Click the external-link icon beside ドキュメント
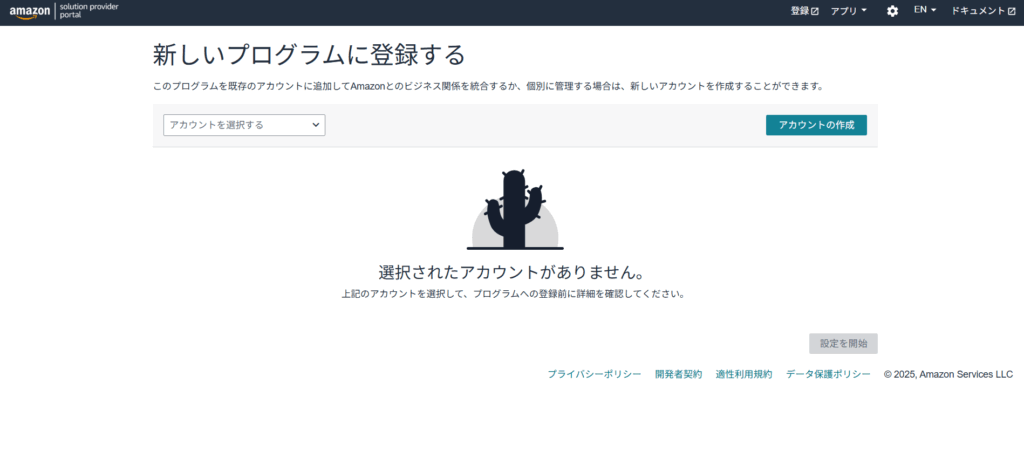The width and height of the screenshot is (1024, 458). [x=1011, y=11]
